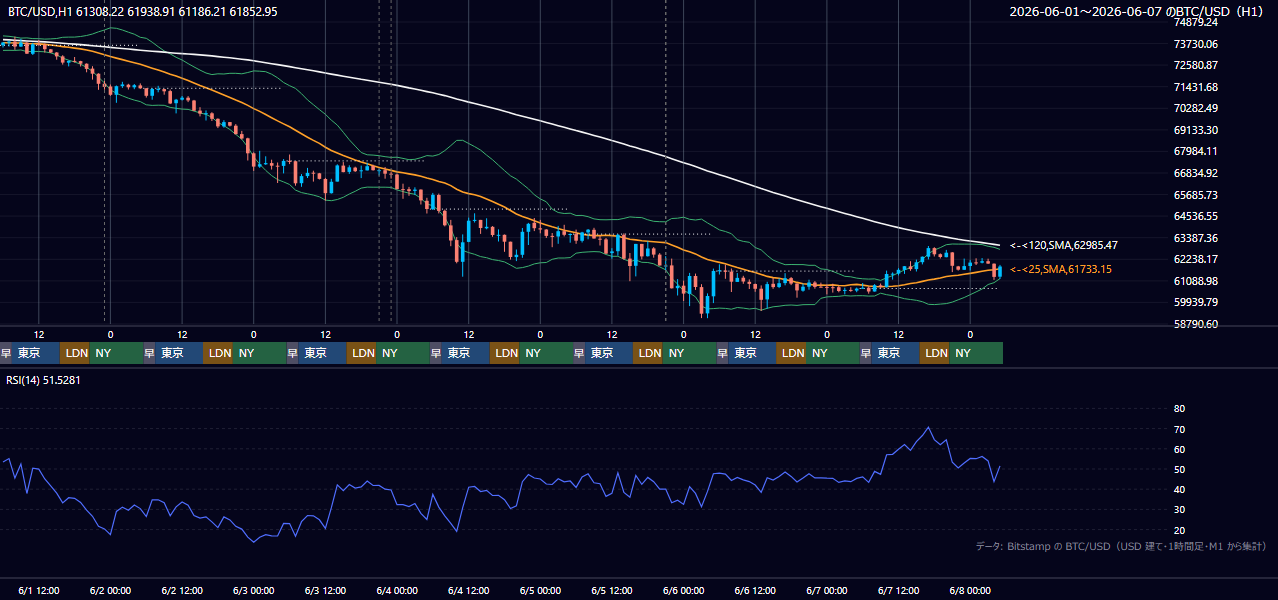Click price axis label 66834.92
1278x600 pixels.
click(1195, 173)
